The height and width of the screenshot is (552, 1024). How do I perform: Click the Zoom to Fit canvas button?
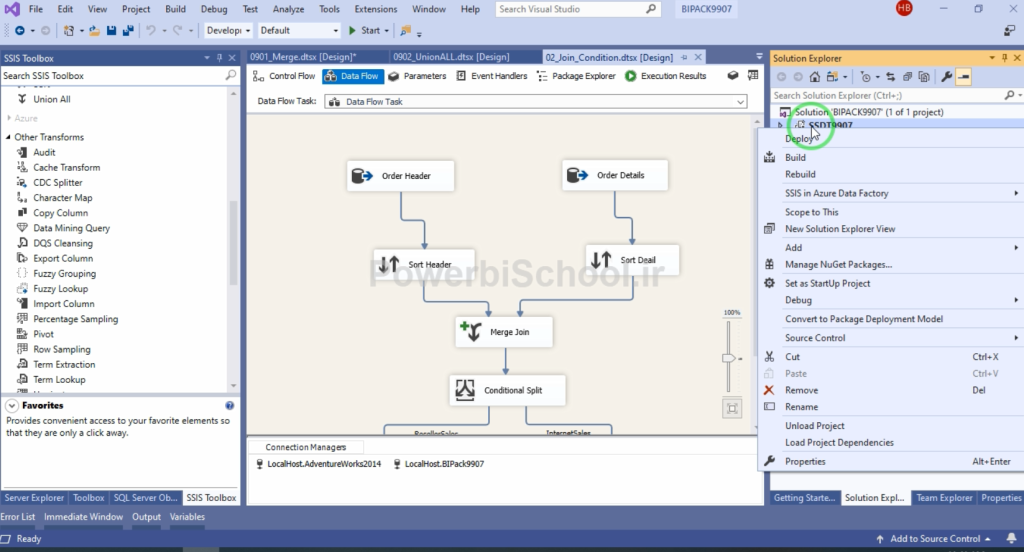click(x=733, y=408)
